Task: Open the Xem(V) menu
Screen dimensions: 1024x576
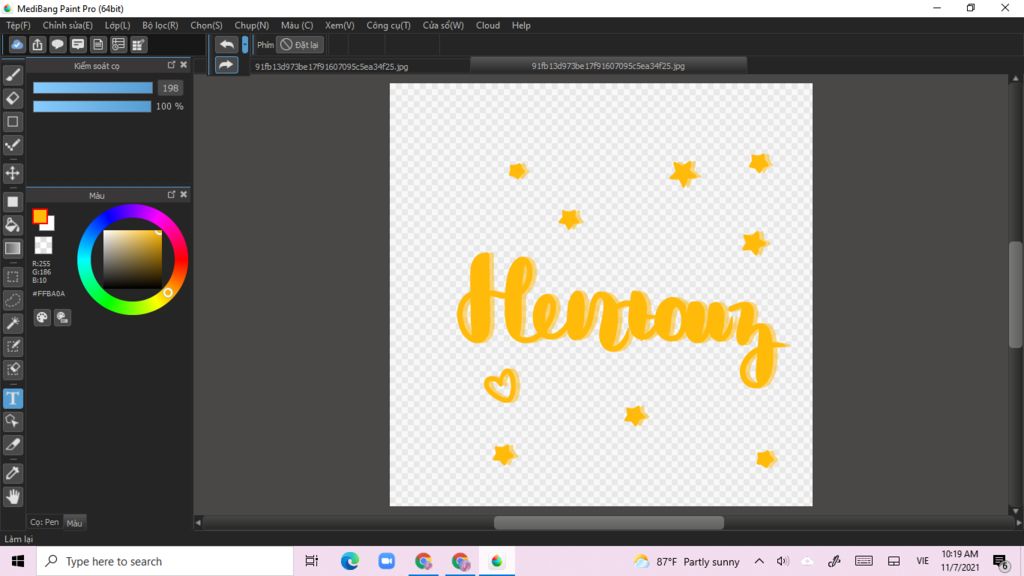Action: click(x=340, y=25)
